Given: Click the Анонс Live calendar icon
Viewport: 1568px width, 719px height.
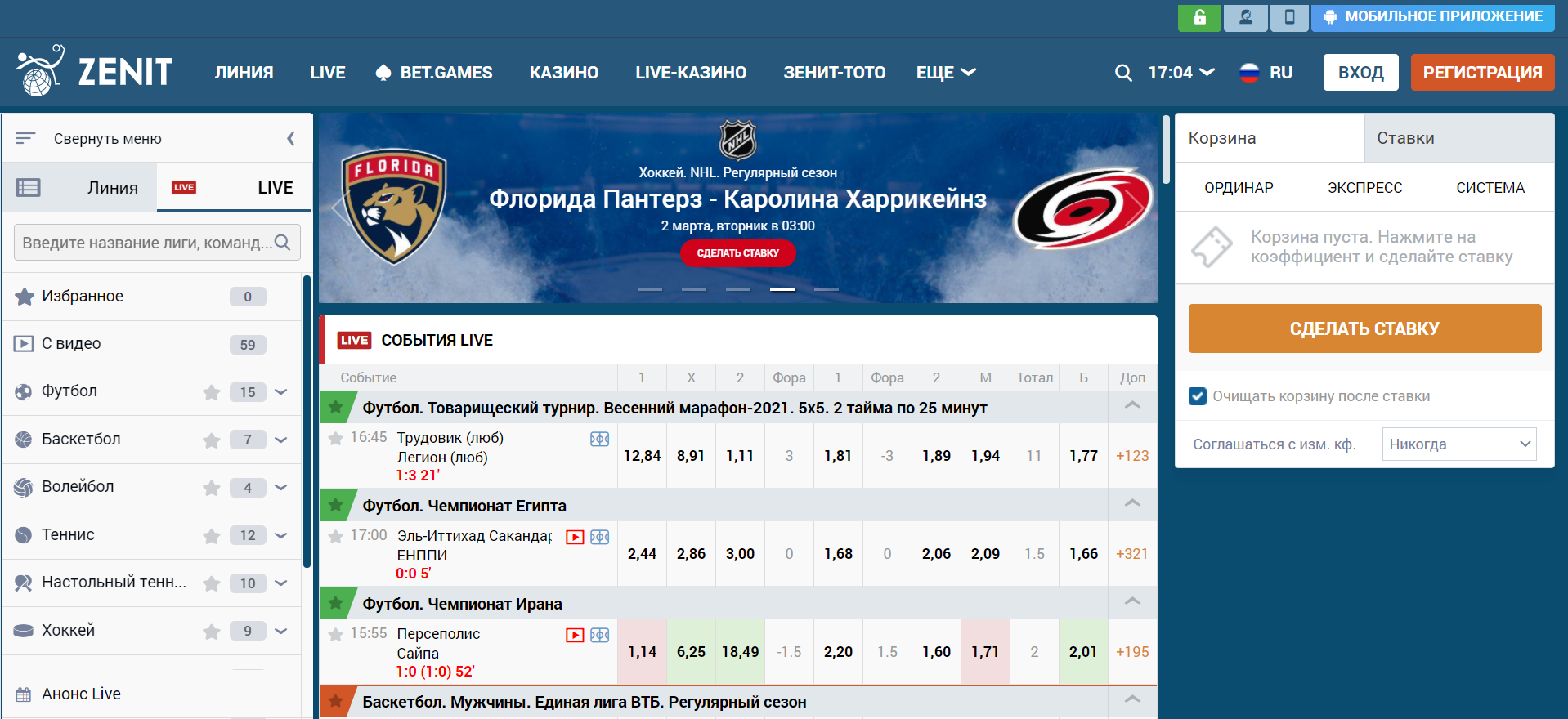Looking at the screenshot, I should [x=24, y=694].
